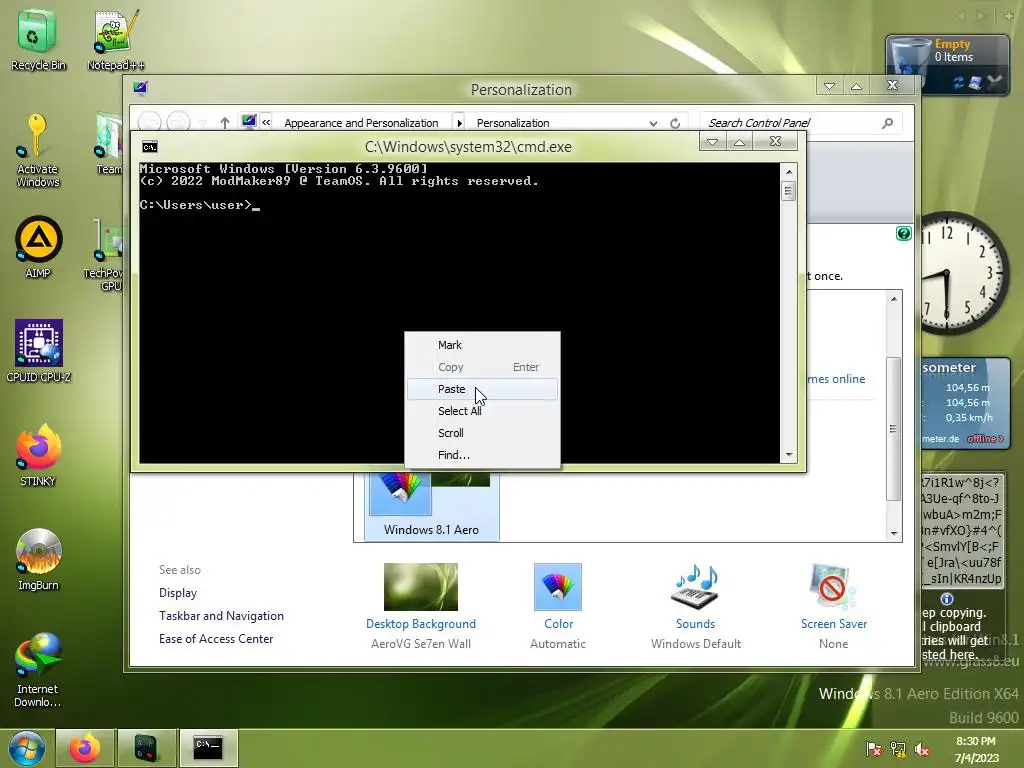Open the Display link under See also

point(178,593)
